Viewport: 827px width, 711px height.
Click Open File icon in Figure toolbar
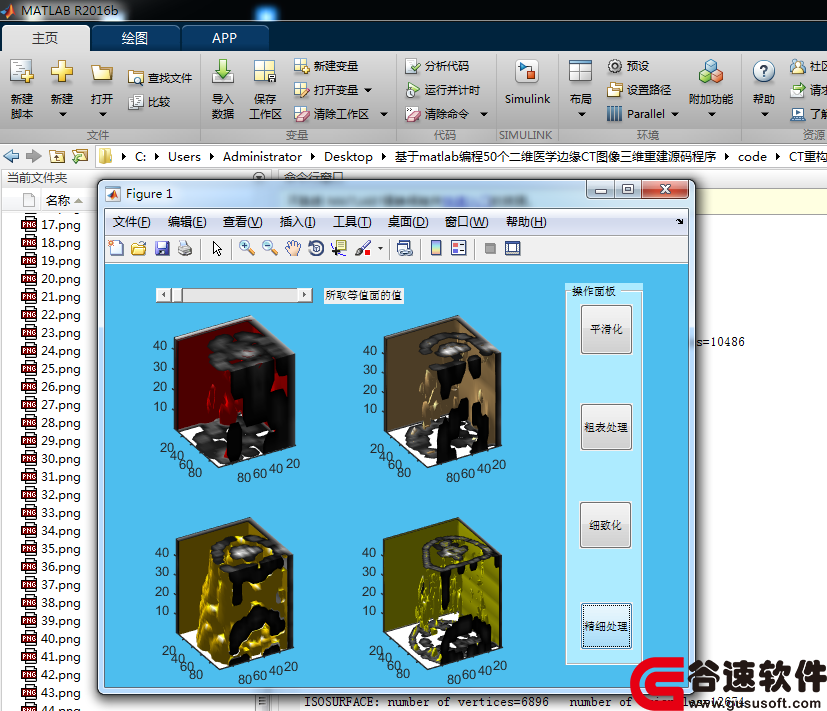139,248
